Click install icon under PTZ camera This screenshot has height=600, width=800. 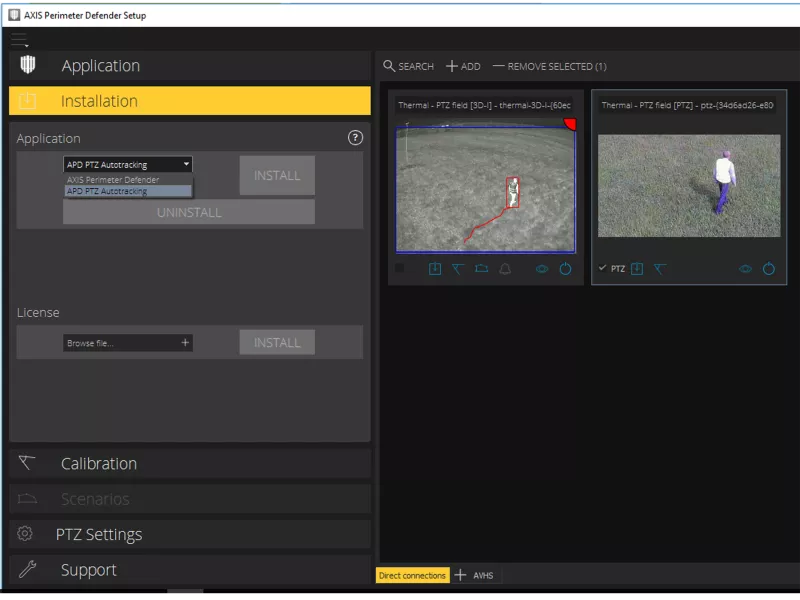point(637,269)
